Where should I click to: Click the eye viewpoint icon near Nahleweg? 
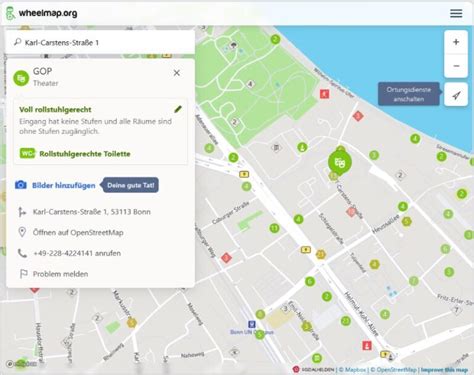point(234,352)
